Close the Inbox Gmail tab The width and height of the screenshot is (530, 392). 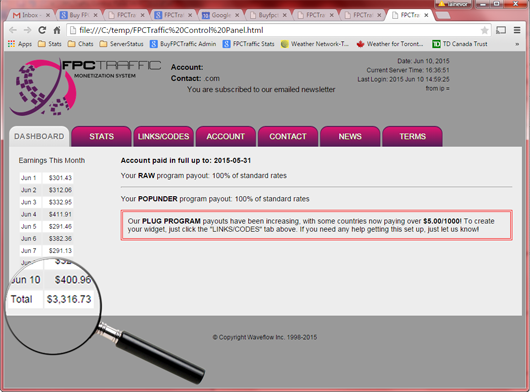(48, 15)
